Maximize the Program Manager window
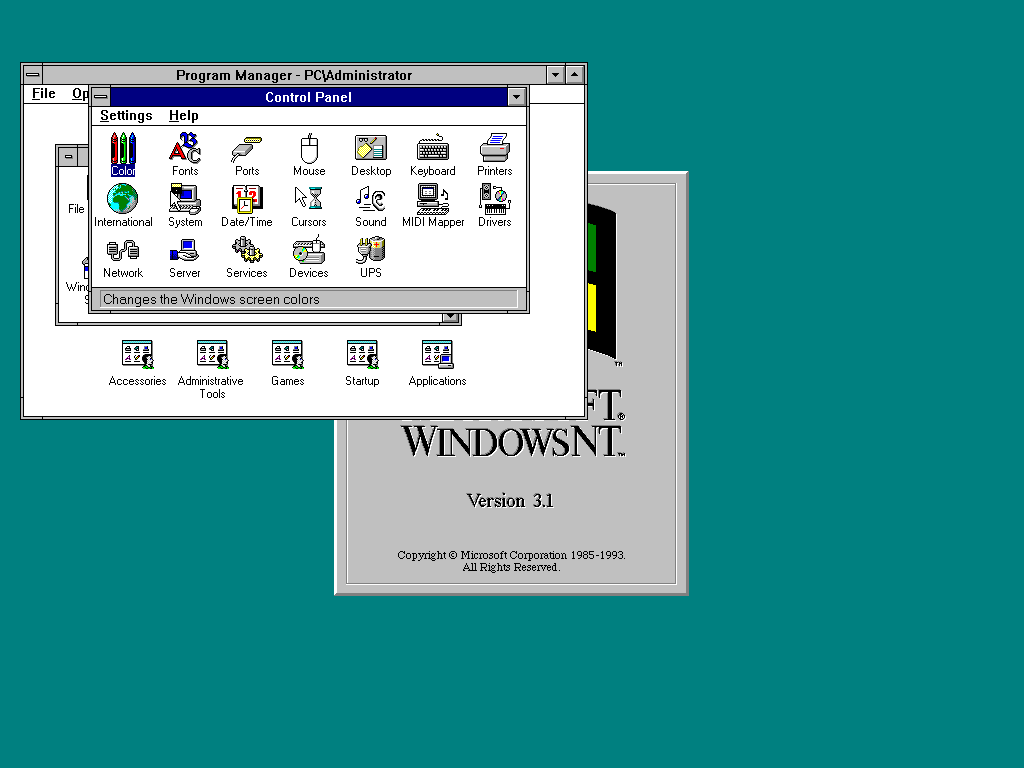This screenshot has height=768, width=1024. tap(575, 74)
